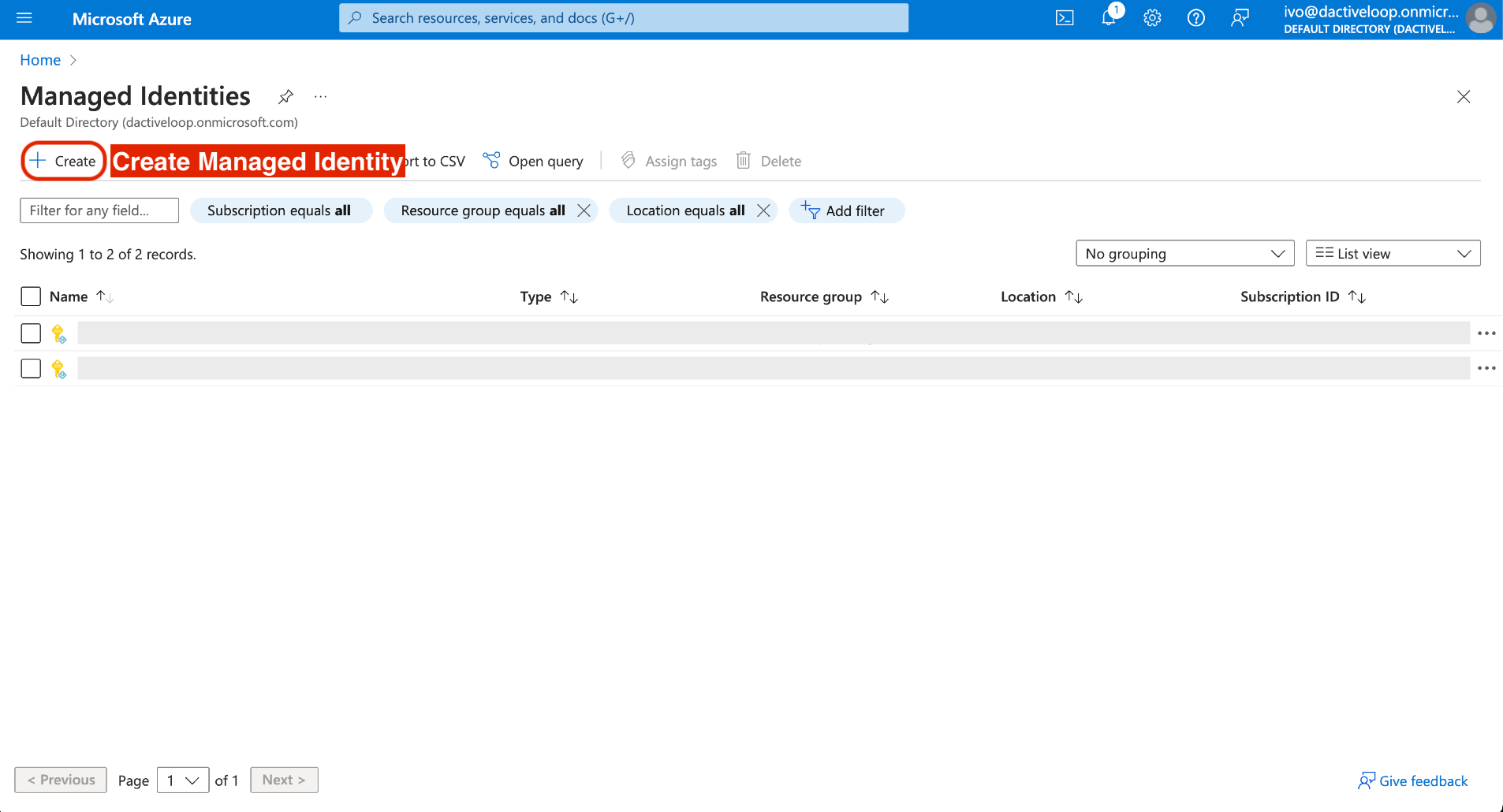Open the Azure portal hamburger menu
The image size is (1503, 812).
coord(24,18)
